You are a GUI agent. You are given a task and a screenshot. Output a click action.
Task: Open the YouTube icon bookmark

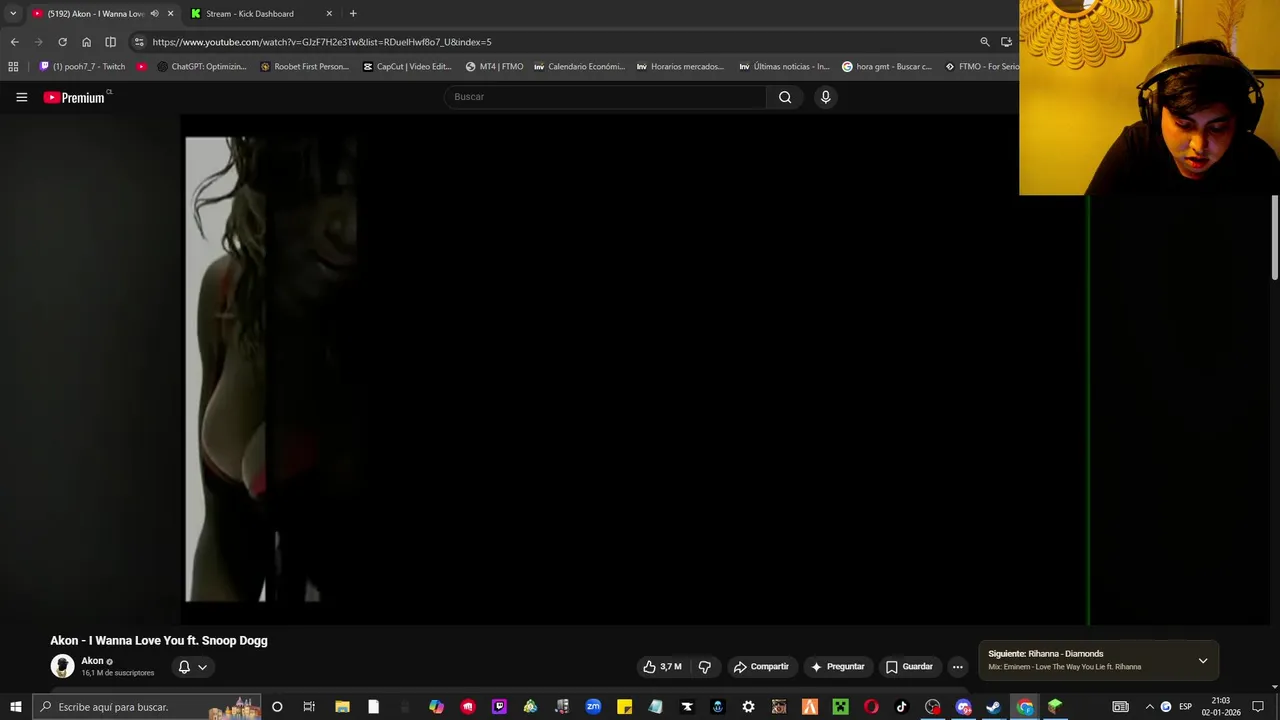point(141,67)
